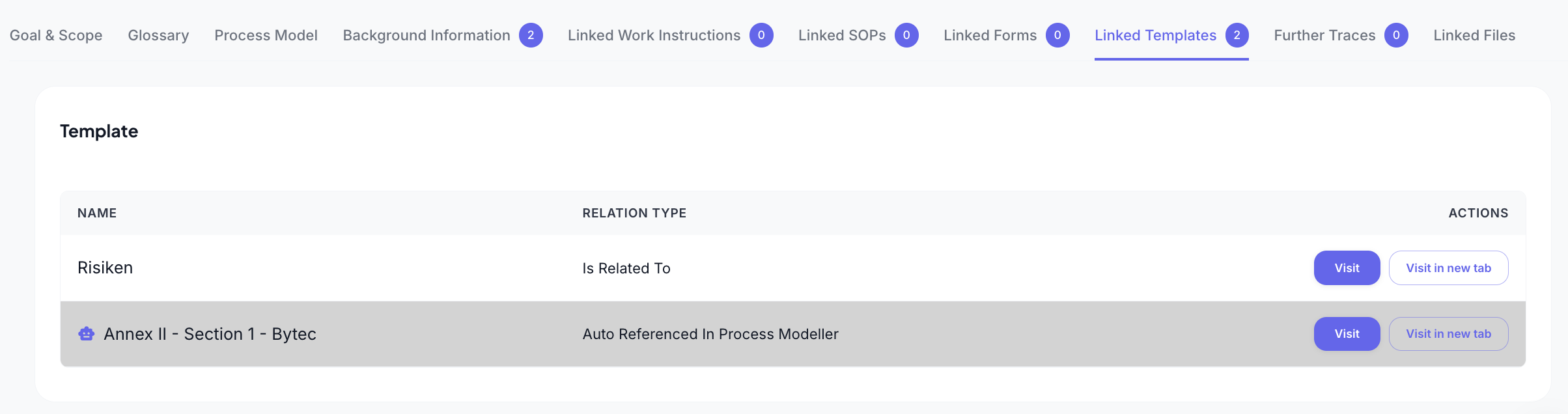
Task: Switch to the Glossary tab
Action: pos(158,35)
